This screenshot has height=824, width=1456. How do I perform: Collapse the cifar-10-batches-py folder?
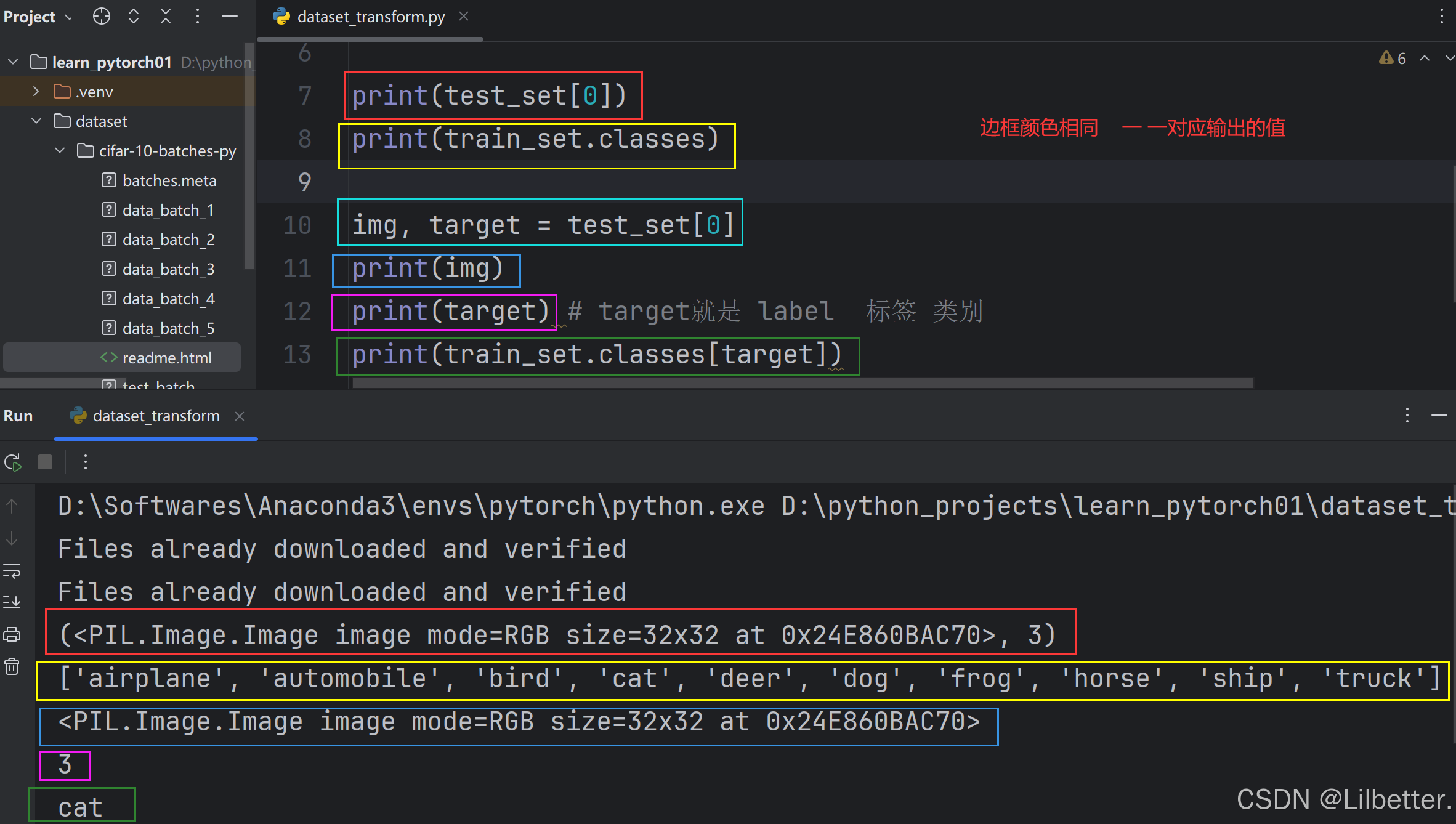click(x=60, y=151)
